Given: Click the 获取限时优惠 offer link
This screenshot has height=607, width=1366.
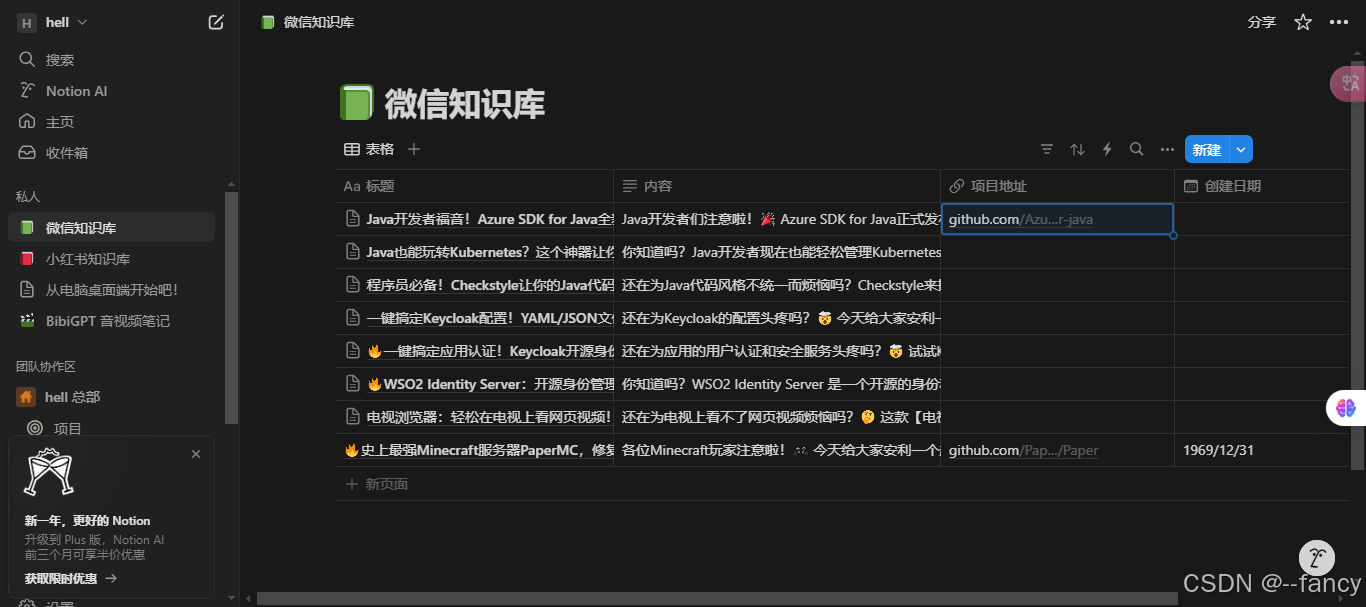Looking at the screenshot, I should 71,578.
